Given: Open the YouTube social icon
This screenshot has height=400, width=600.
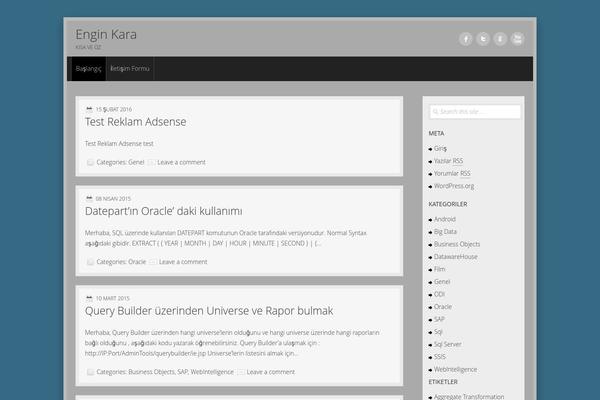Looking at the screenshot, I should [x=517, y=39].
